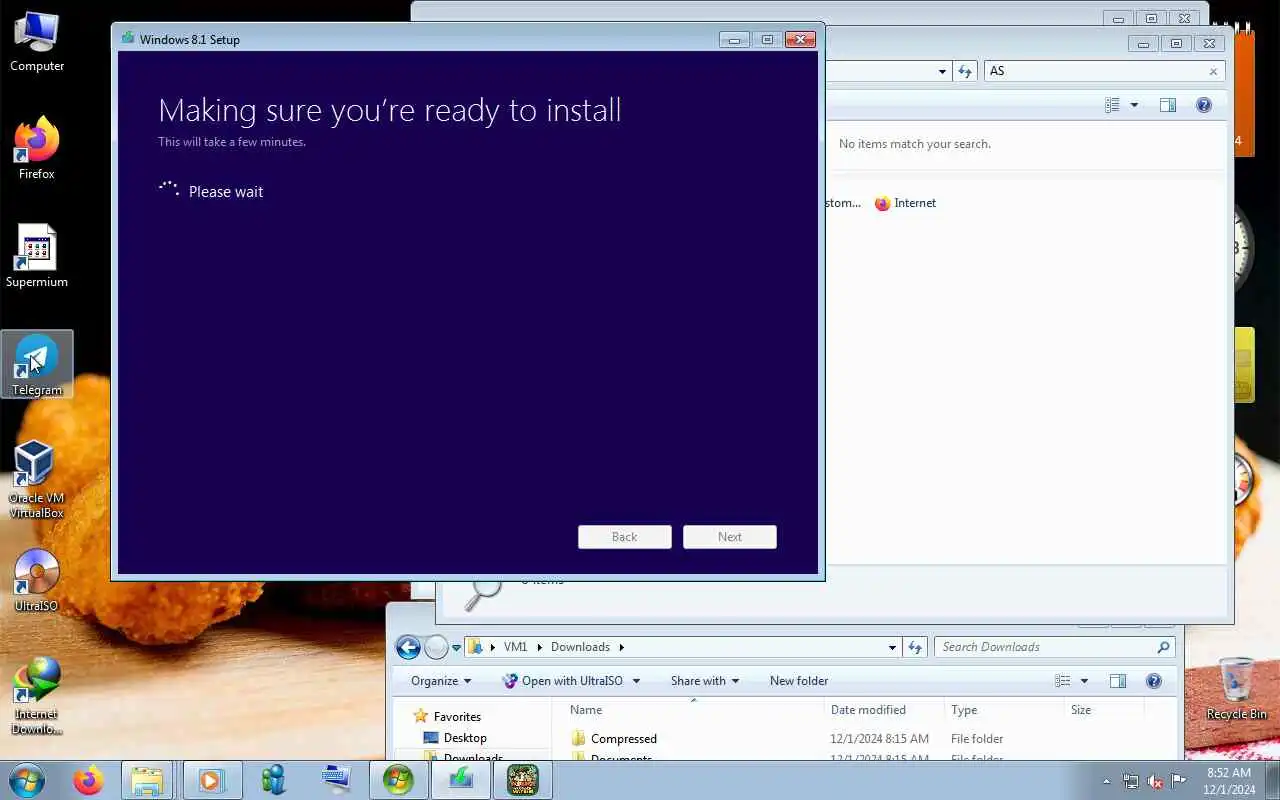Image resolution: width=1280 pixels, height=800 pixels.
Task: Click the network icon in the system tray
Action: [x=1130, y=781]
